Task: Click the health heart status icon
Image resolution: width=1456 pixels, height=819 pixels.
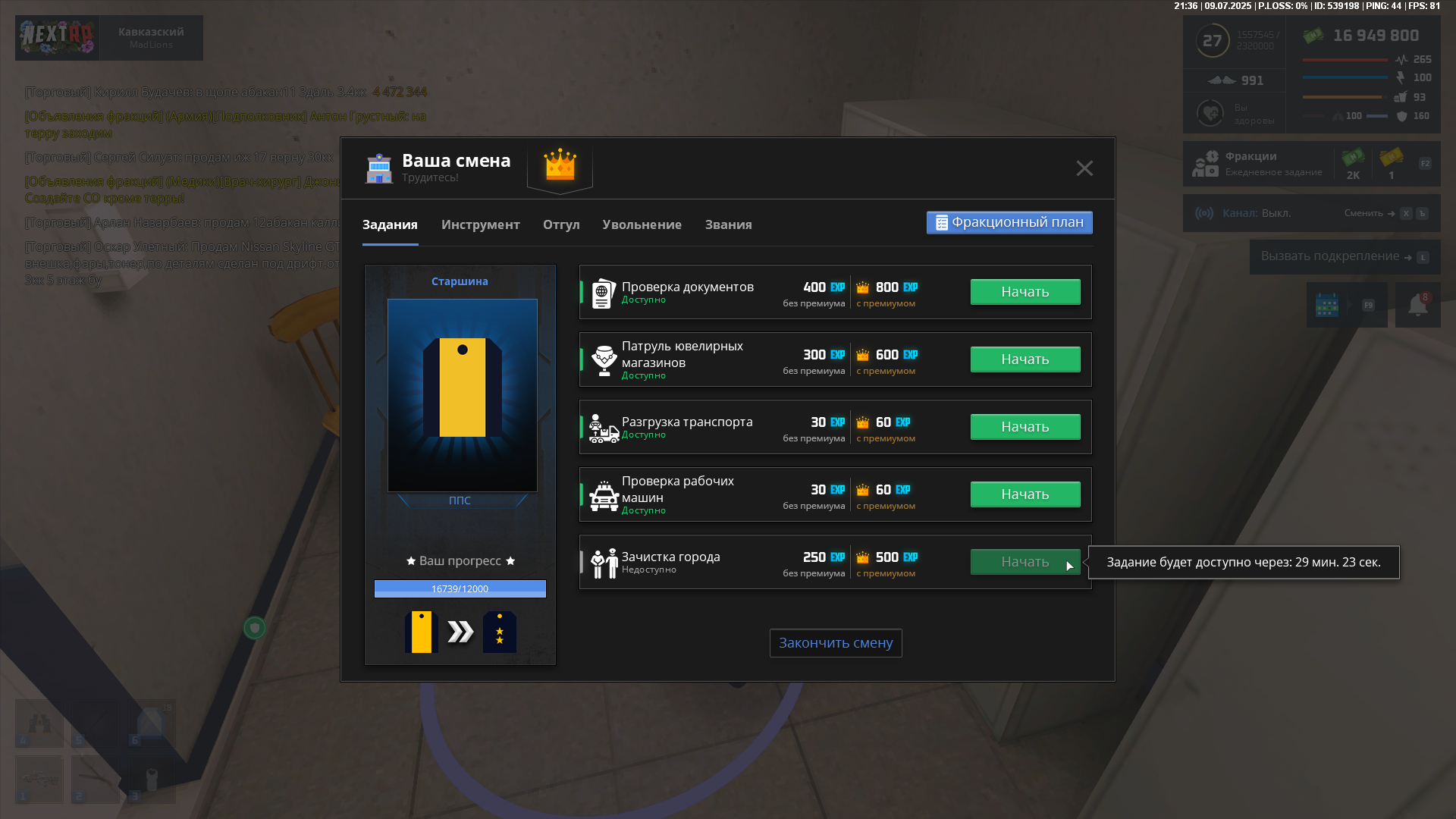Action: 1210,114
